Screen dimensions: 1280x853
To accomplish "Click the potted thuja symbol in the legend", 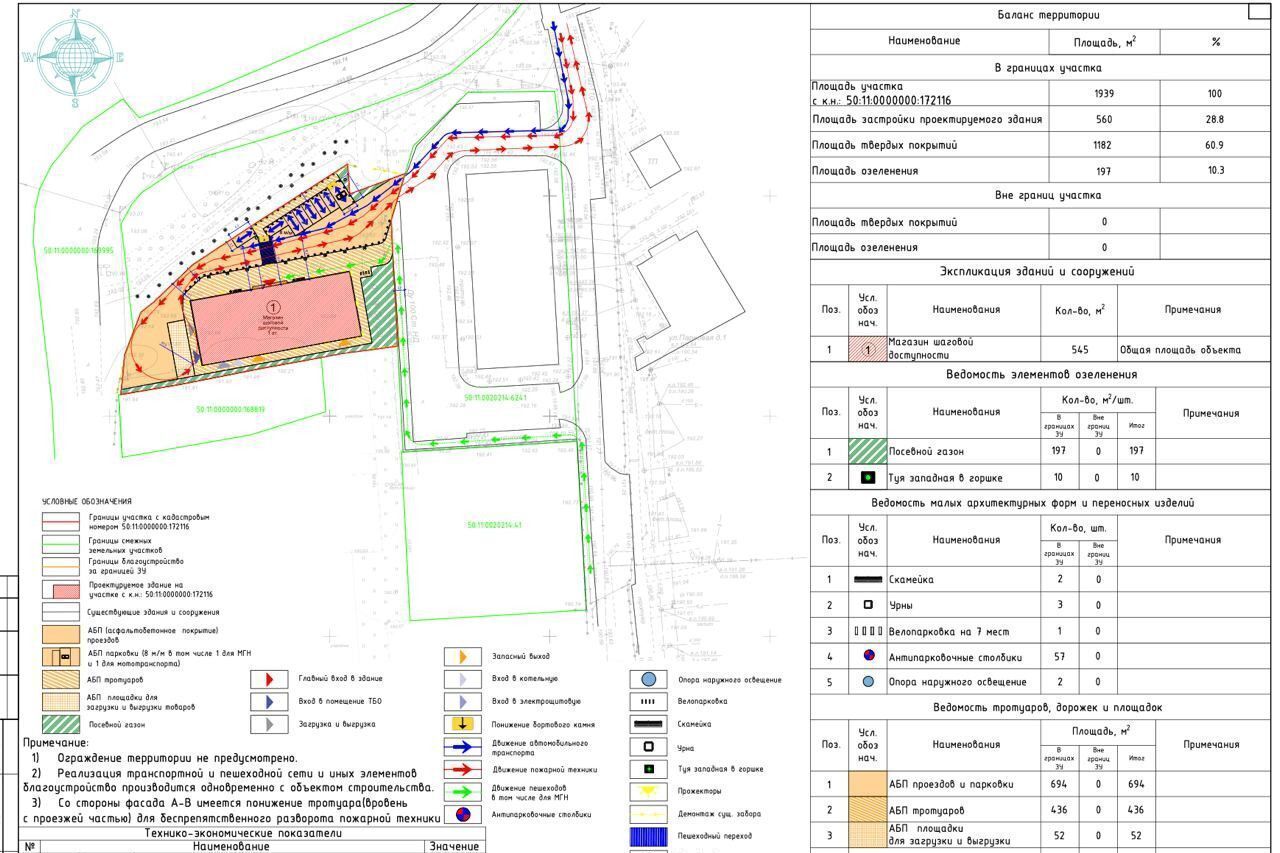I will click(648, 769).
